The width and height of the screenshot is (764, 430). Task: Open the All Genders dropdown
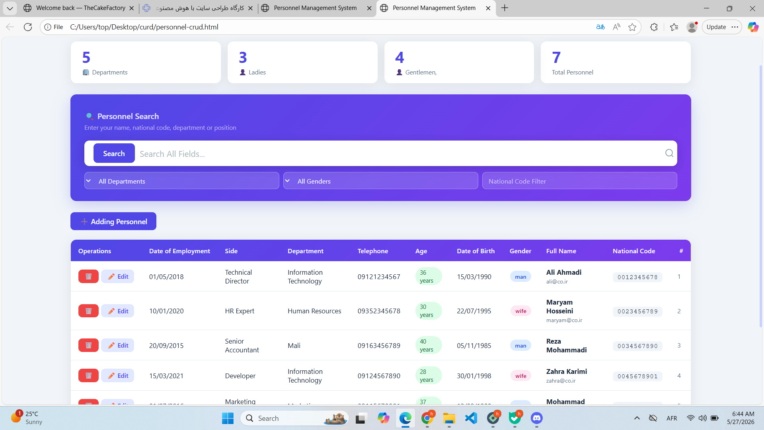point(381,181)
